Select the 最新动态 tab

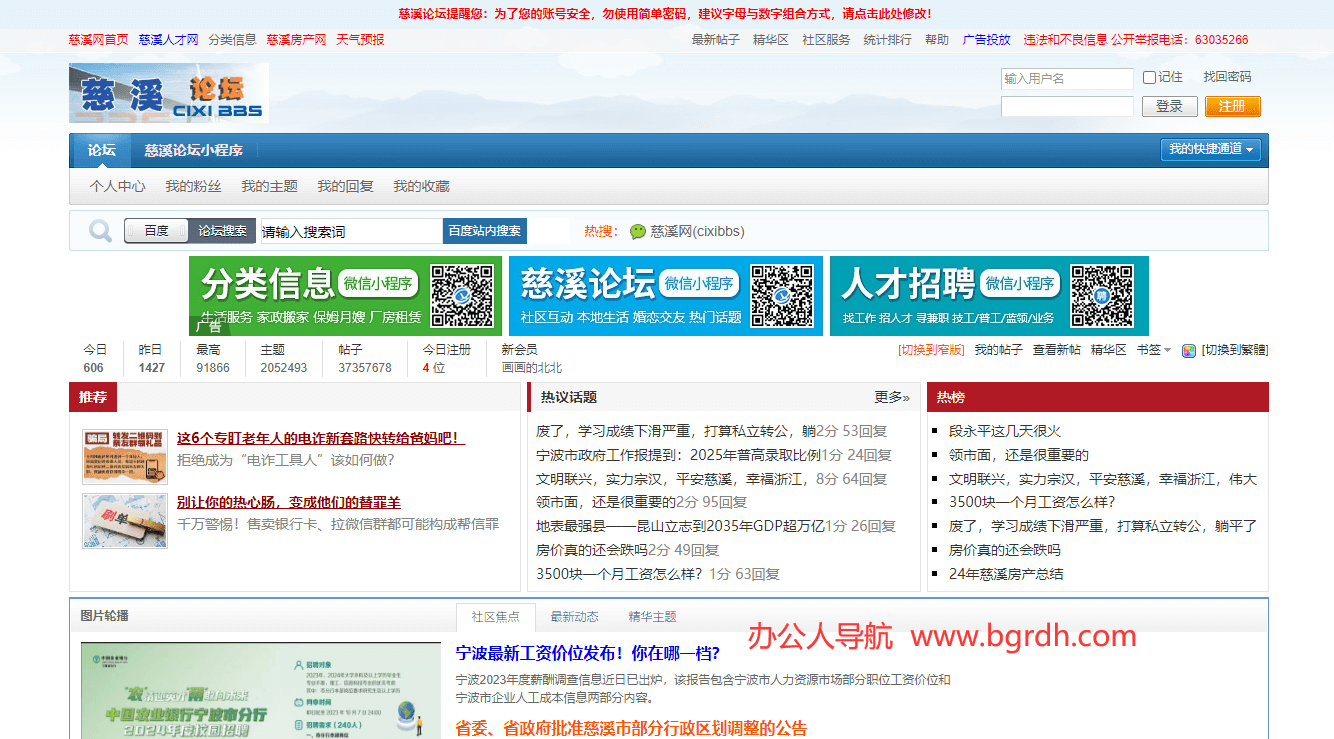(x=574, y=617)
